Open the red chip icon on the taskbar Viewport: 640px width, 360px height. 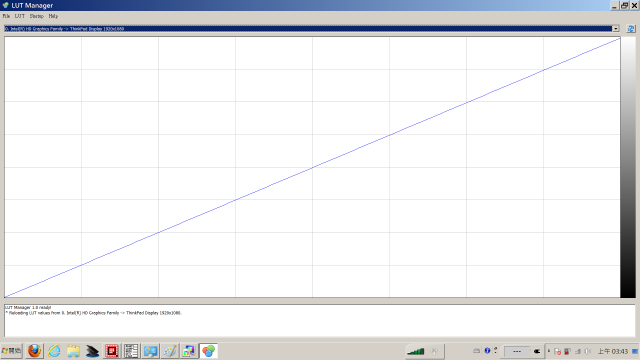(112, 351)
